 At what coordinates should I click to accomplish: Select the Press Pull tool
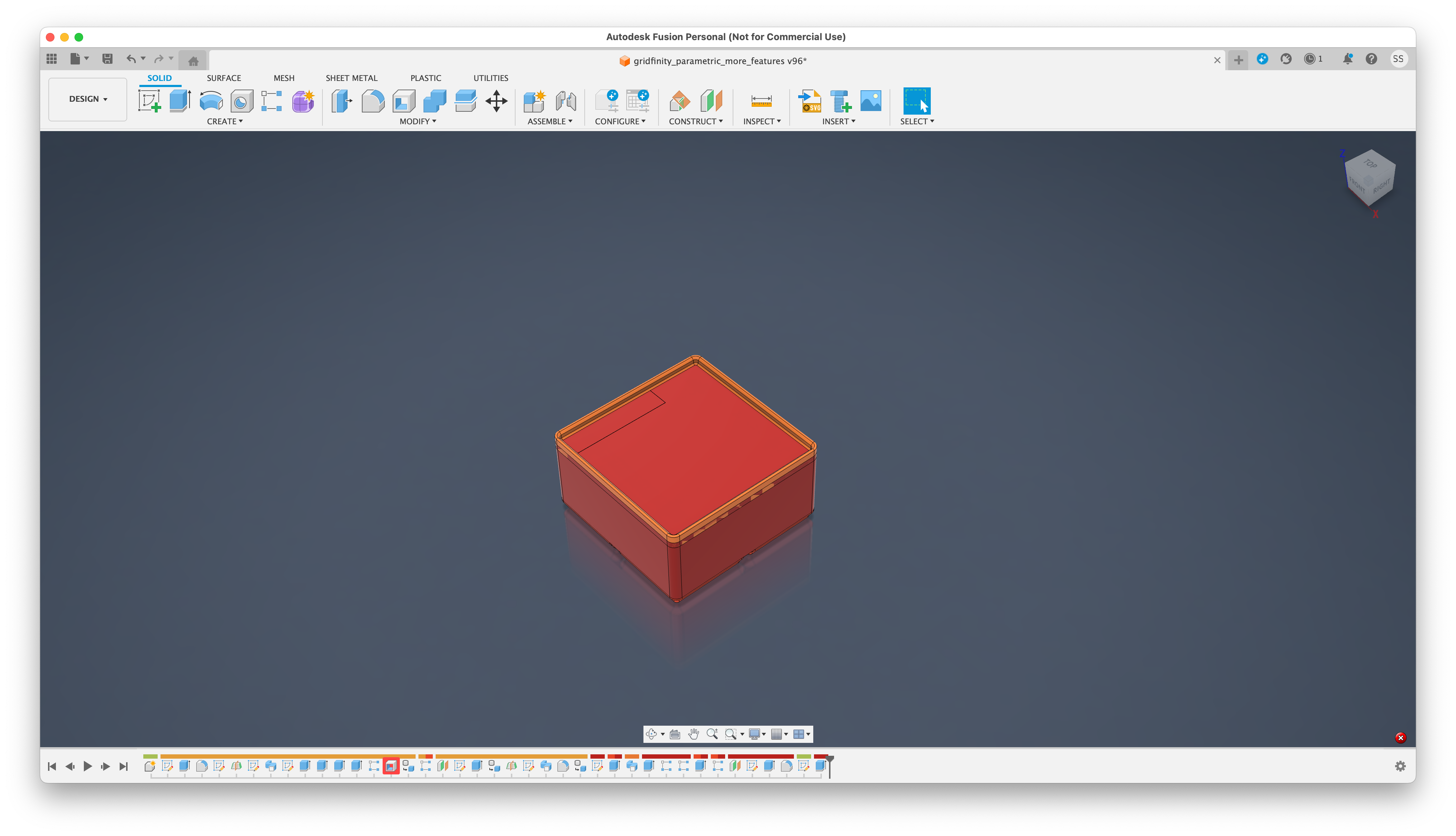pyautogui.click(x=342, y=101)
